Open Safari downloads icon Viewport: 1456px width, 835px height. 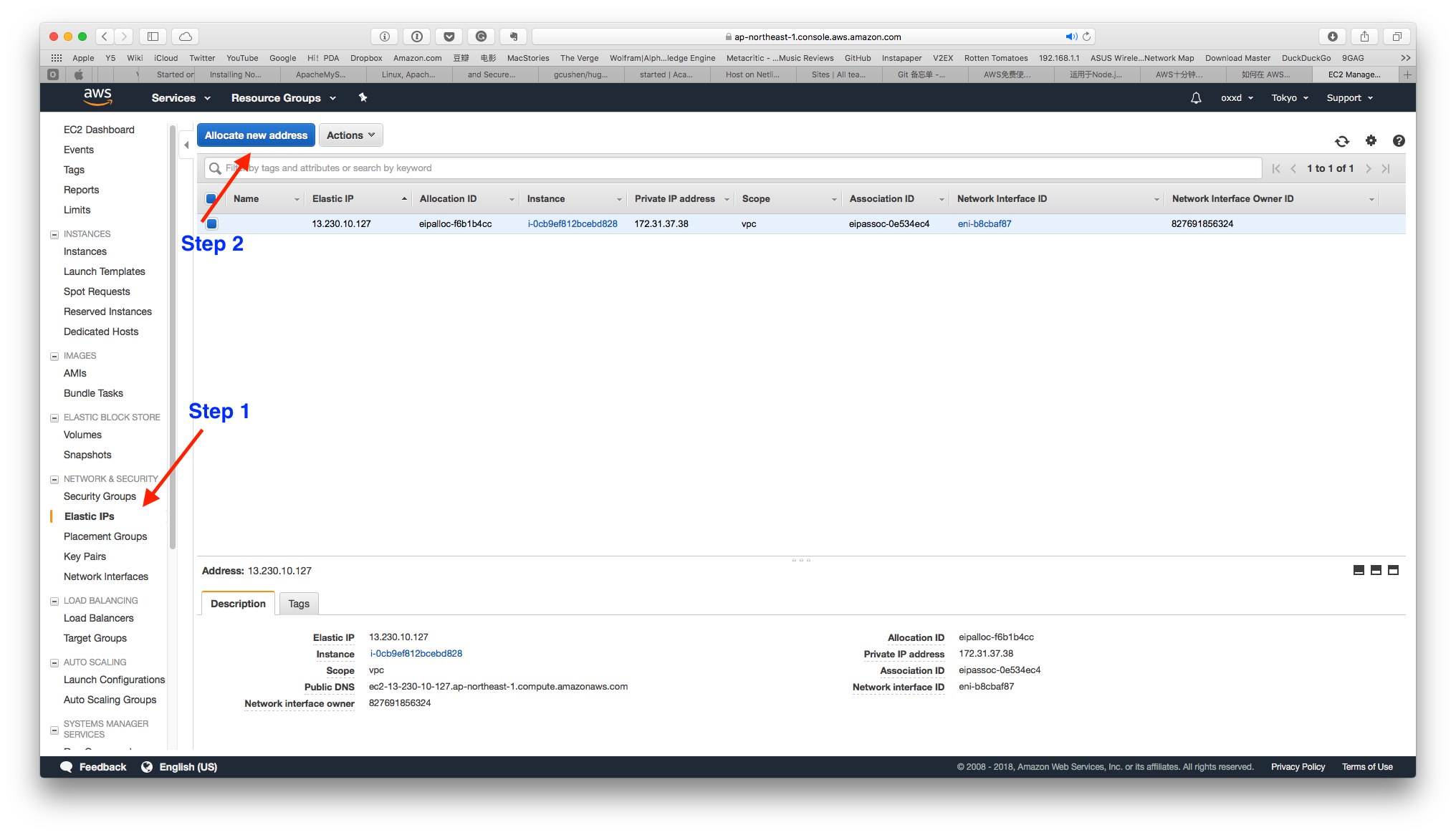1333,37
